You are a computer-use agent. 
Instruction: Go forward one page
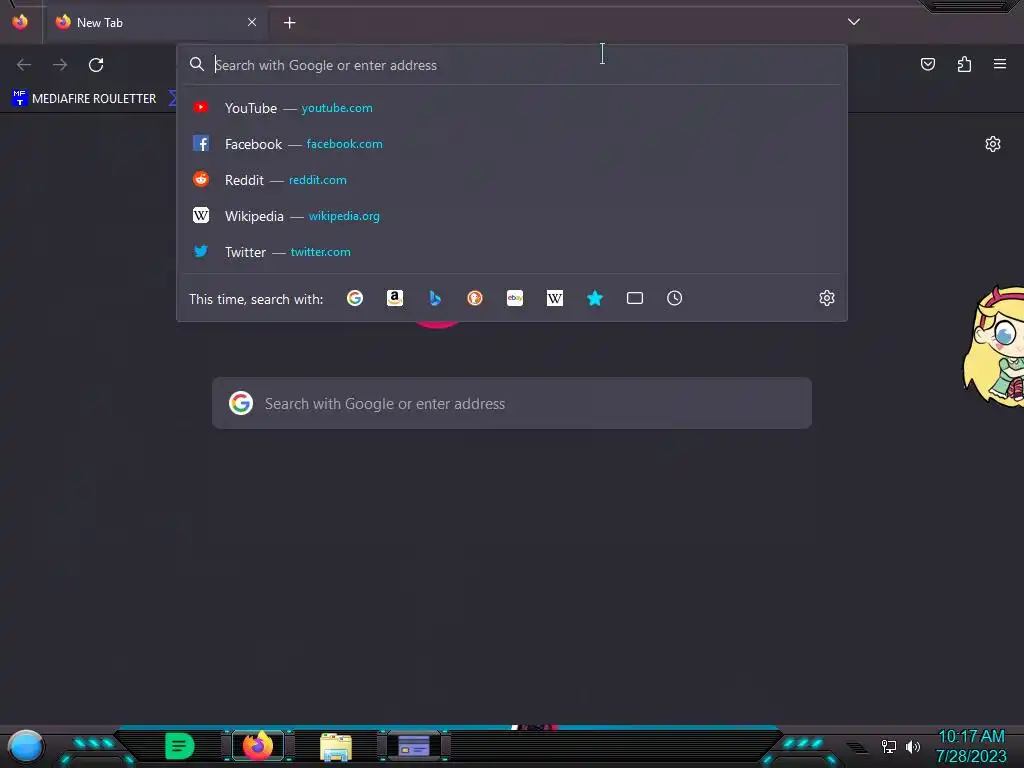60,65
